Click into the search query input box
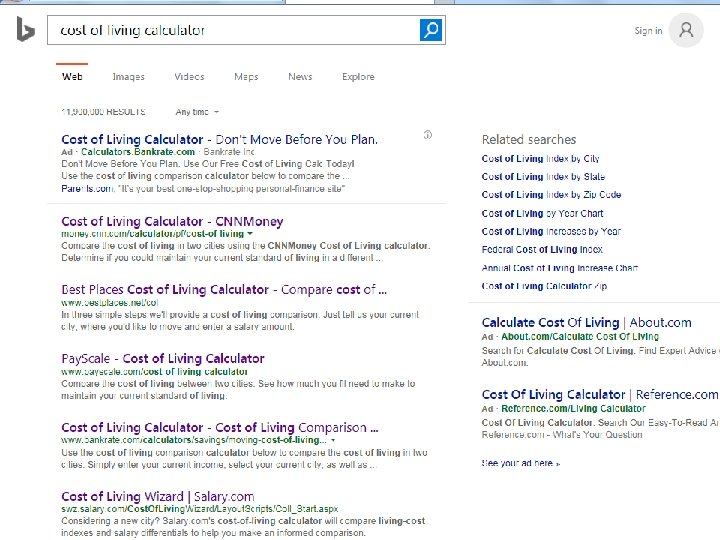 (233, 30)
